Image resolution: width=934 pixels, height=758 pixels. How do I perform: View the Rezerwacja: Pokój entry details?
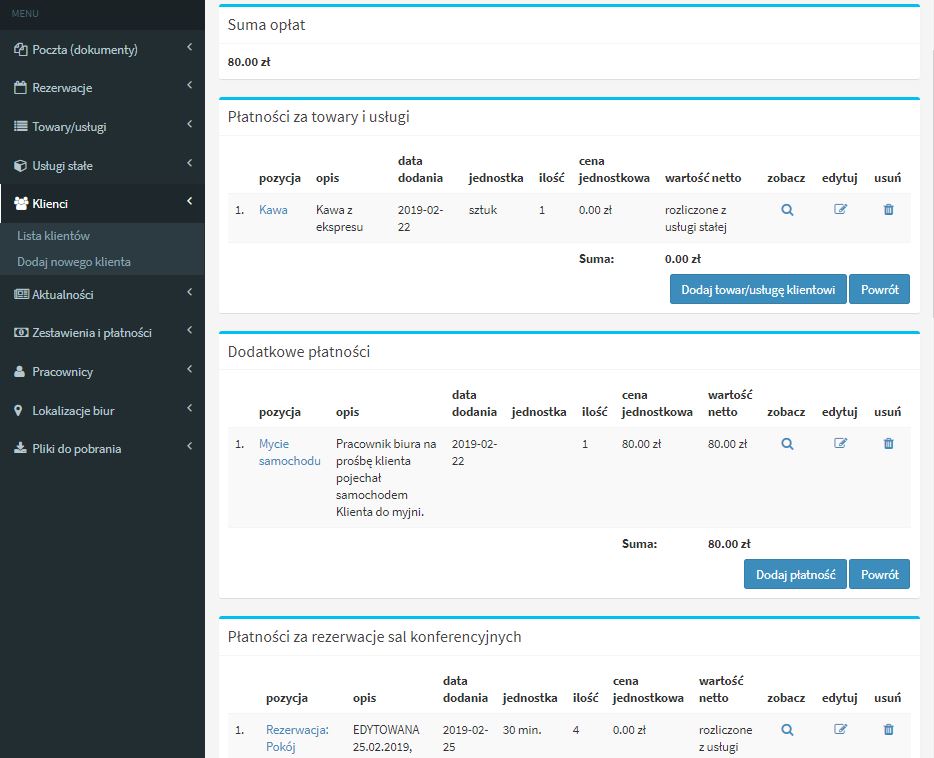(787, 729)
